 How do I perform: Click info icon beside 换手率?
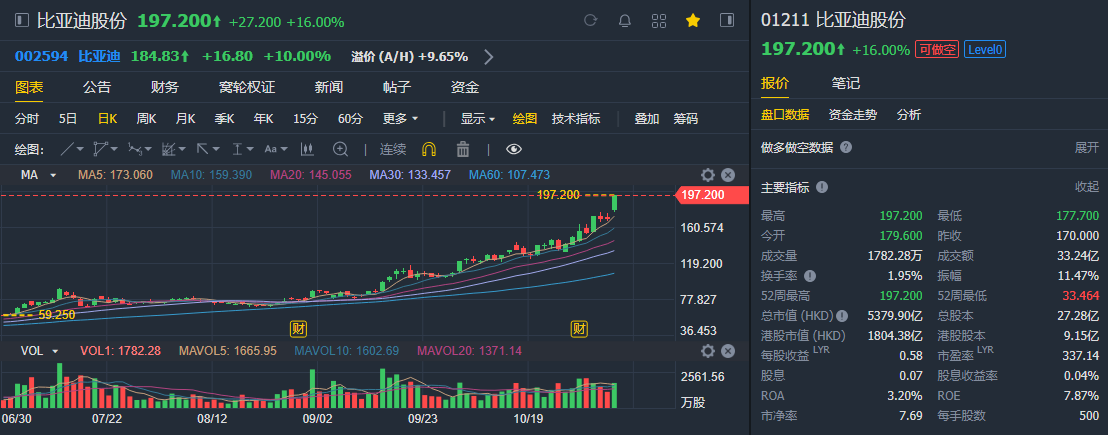(x=810, y=275)
